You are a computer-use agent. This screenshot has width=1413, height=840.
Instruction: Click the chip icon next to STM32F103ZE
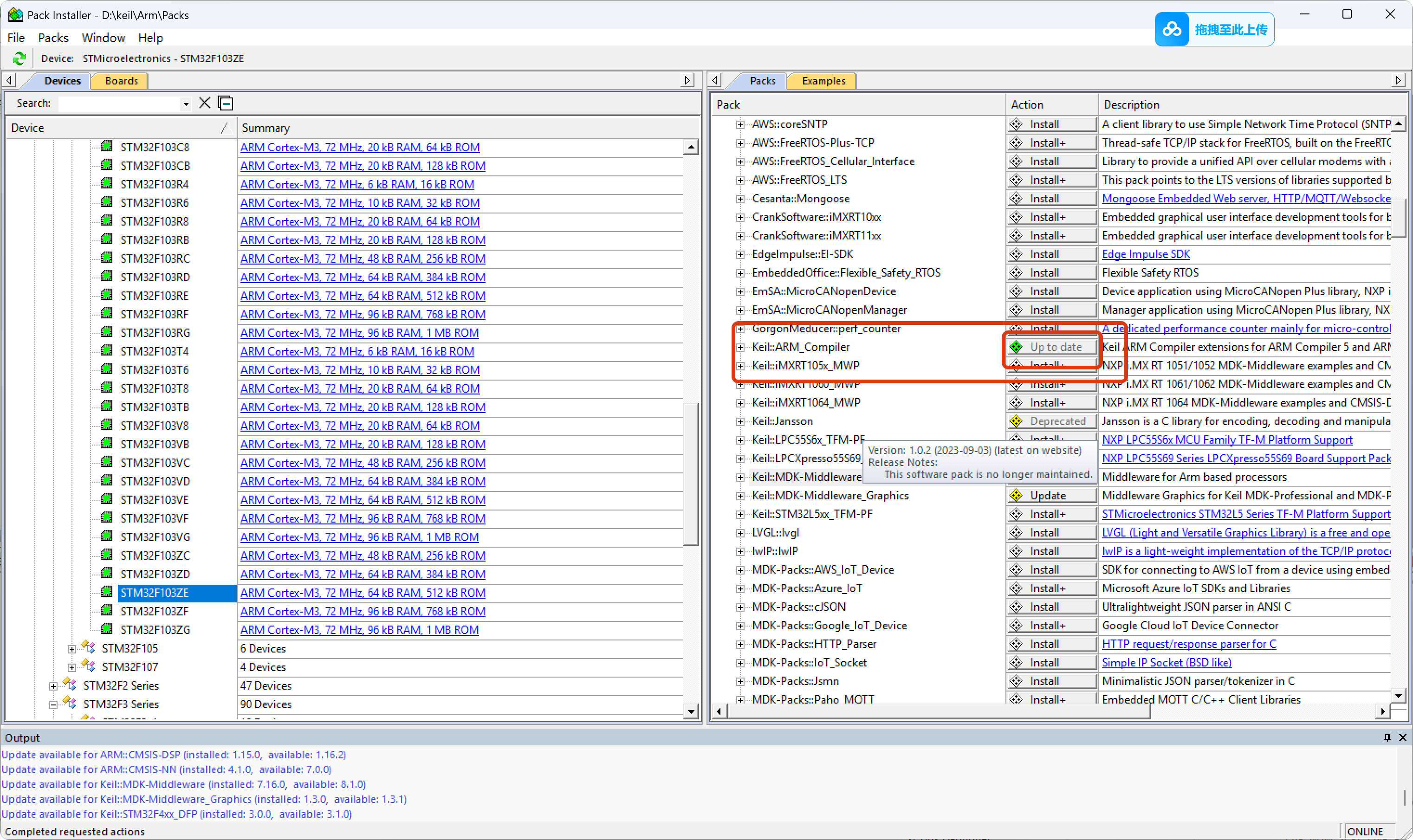(x=106, y=592)
